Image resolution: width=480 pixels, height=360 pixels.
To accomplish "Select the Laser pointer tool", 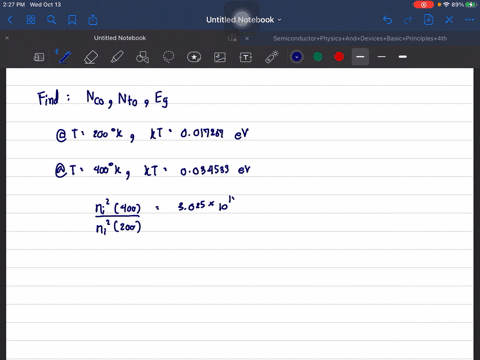I will [x=272, y=57].
